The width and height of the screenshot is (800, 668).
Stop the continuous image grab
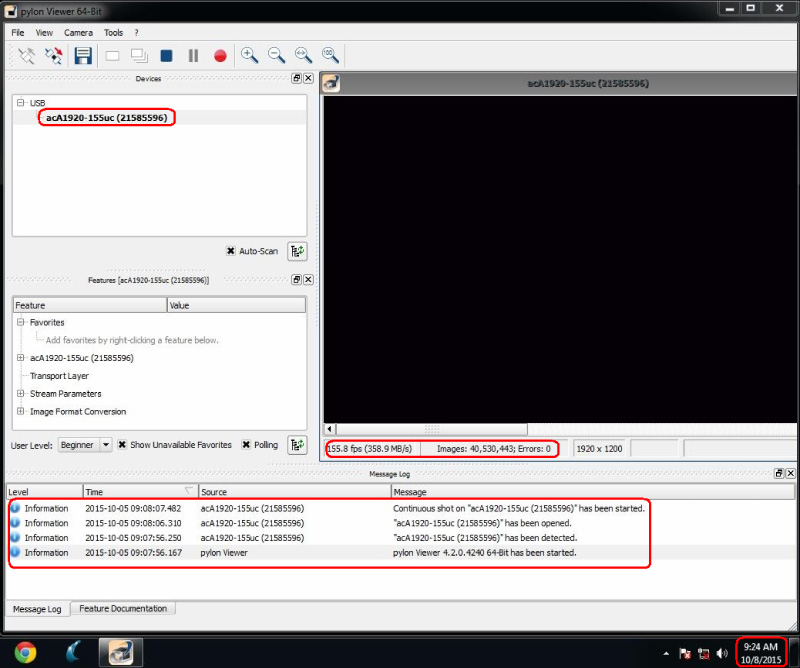tap(166, 56)
